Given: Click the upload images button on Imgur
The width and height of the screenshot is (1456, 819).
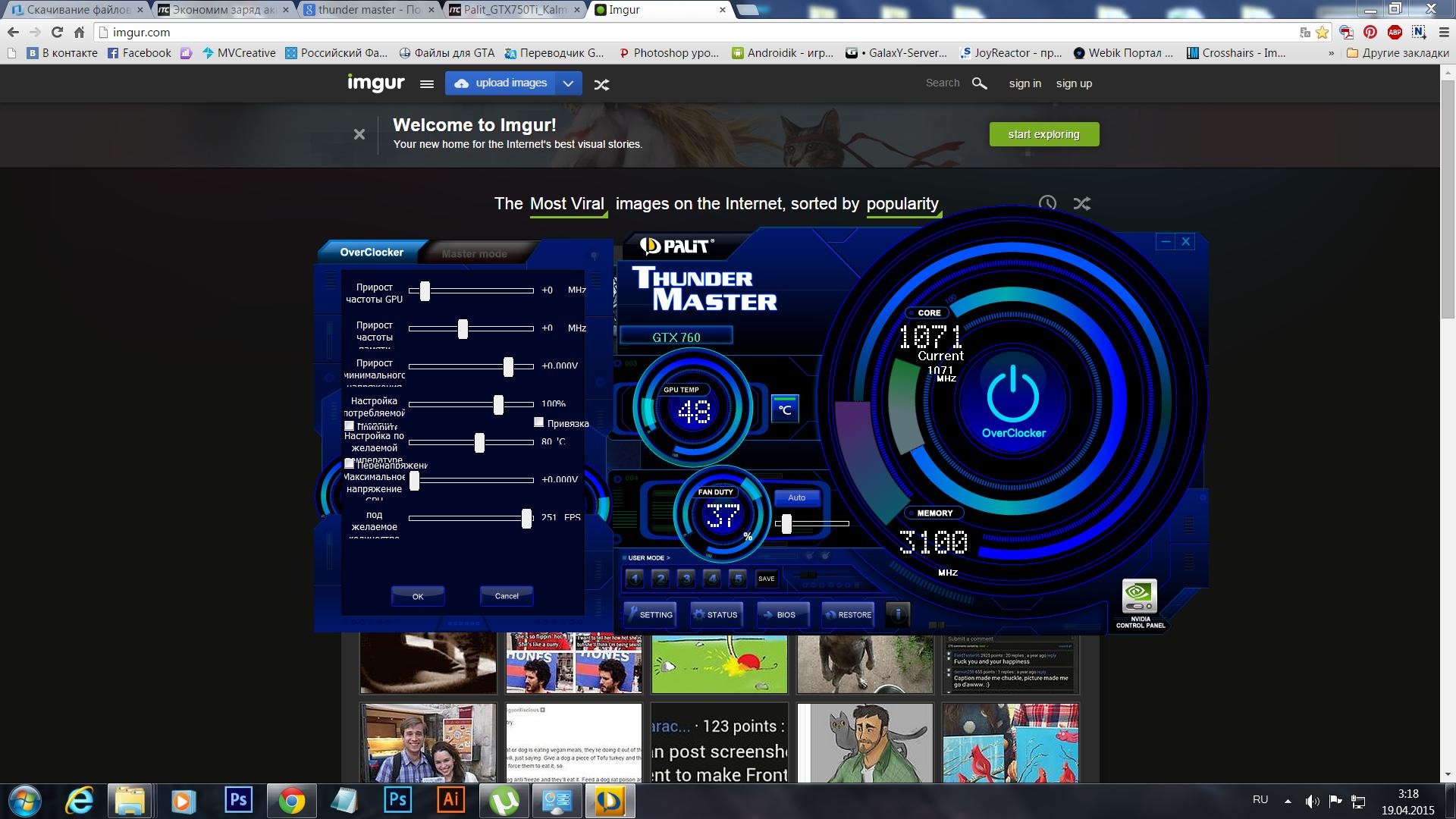Looking at the screenshot, I should pos(500,83).
